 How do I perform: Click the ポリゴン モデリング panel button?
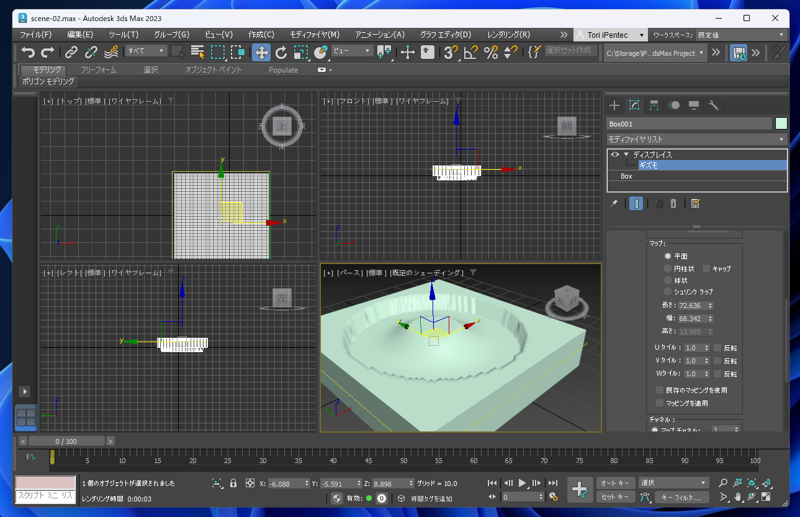[x=48, y=81]
